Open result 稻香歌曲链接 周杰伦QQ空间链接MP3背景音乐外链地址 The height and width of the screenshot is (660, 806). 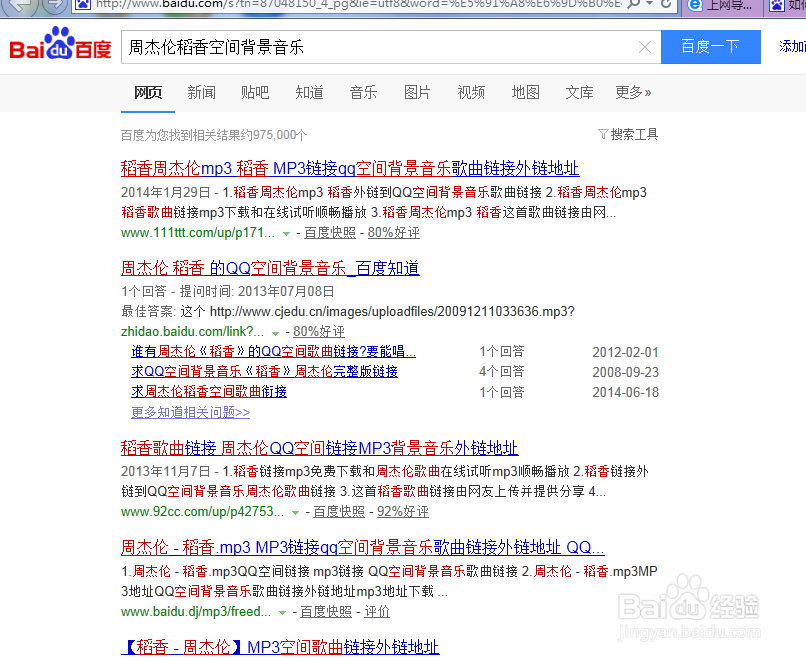(x=320, y=448)
